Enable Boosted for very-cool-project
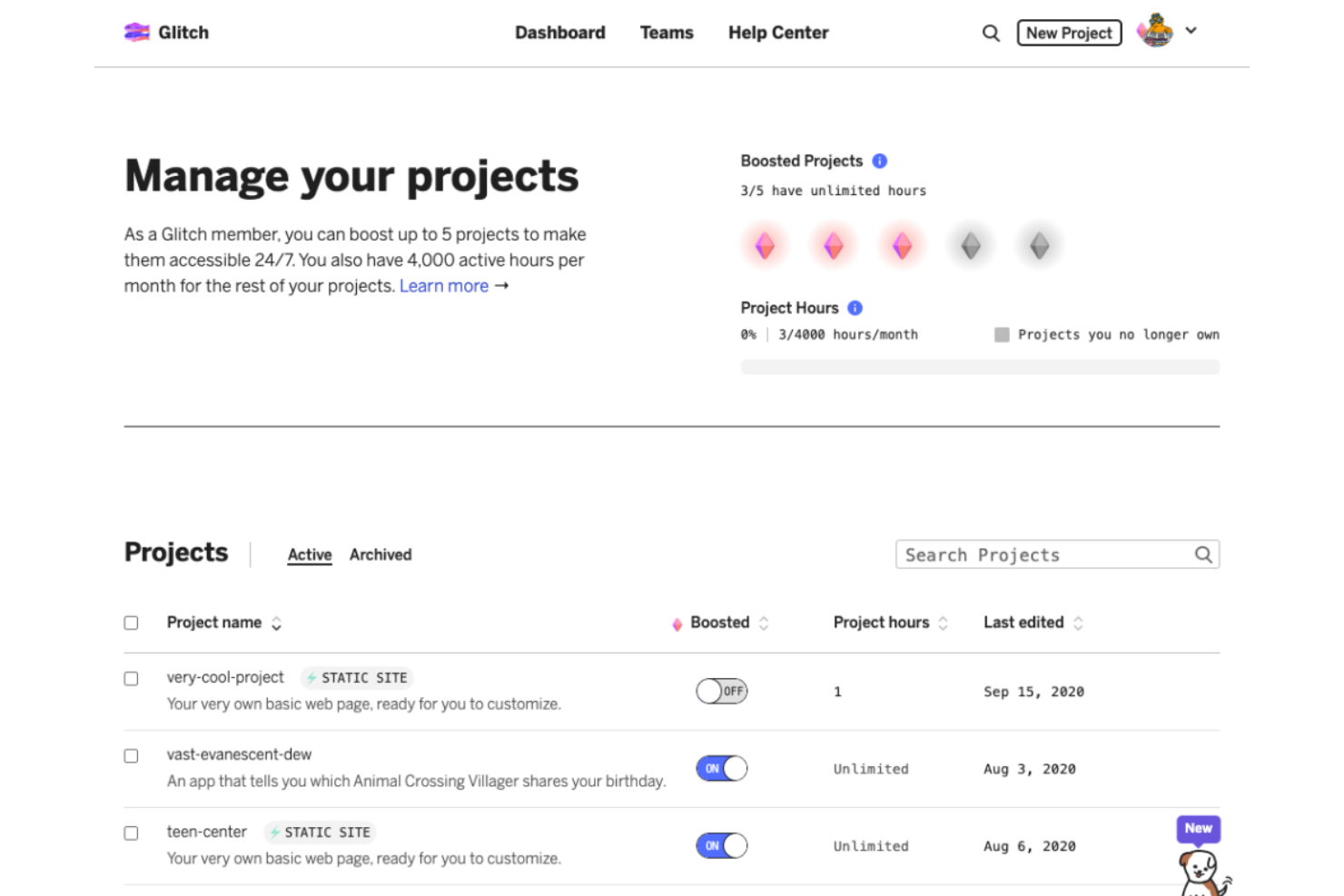The height and width of the screenshot is (896, 1344). click(722, 691)
